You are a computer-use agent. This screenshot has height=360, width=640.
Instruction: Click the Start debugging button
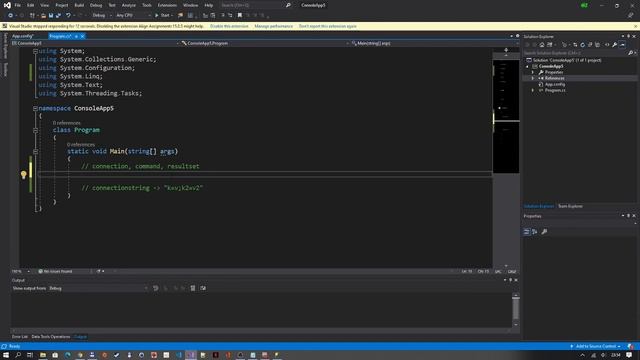pos(162,16)
